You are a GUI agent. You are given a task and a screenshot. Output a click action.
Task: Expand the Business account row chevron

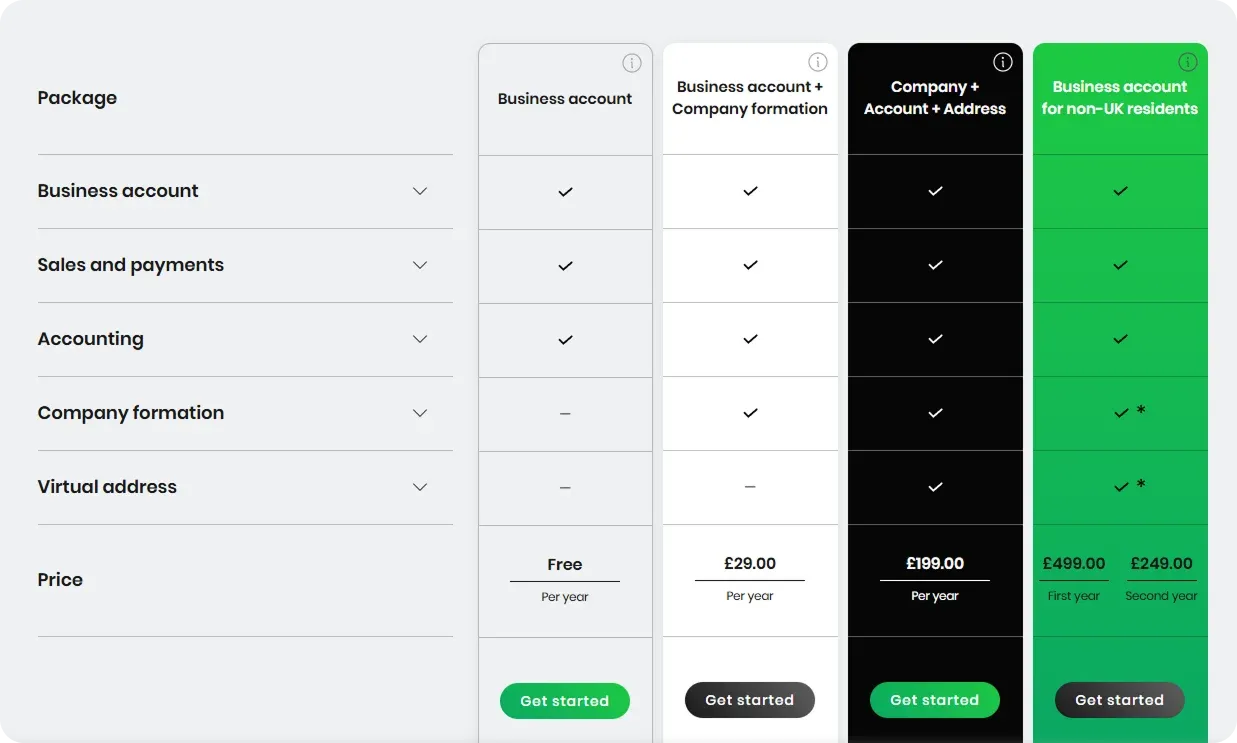point(420,191)
